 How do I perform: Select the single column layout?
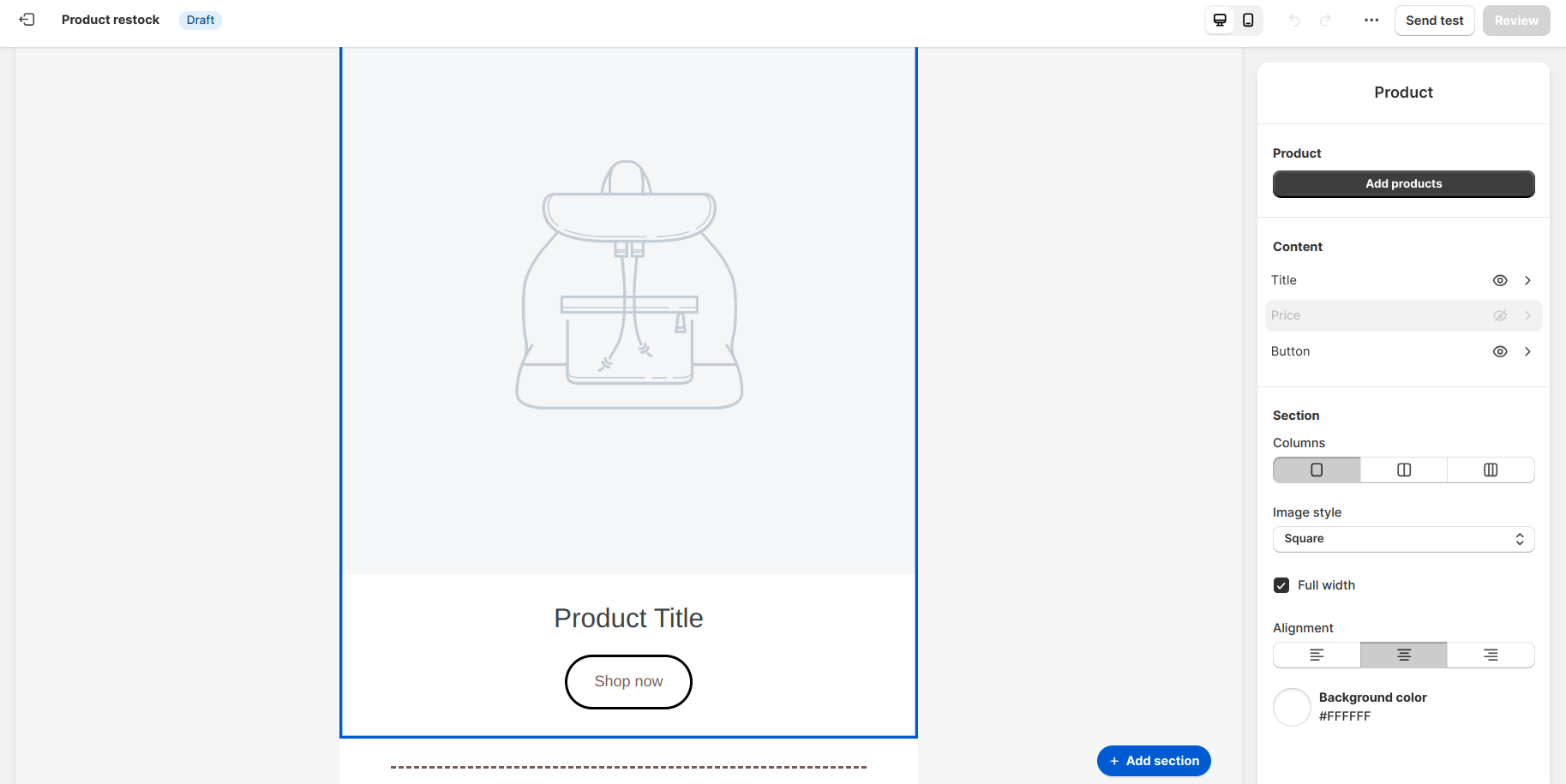tap(1317, 470)
